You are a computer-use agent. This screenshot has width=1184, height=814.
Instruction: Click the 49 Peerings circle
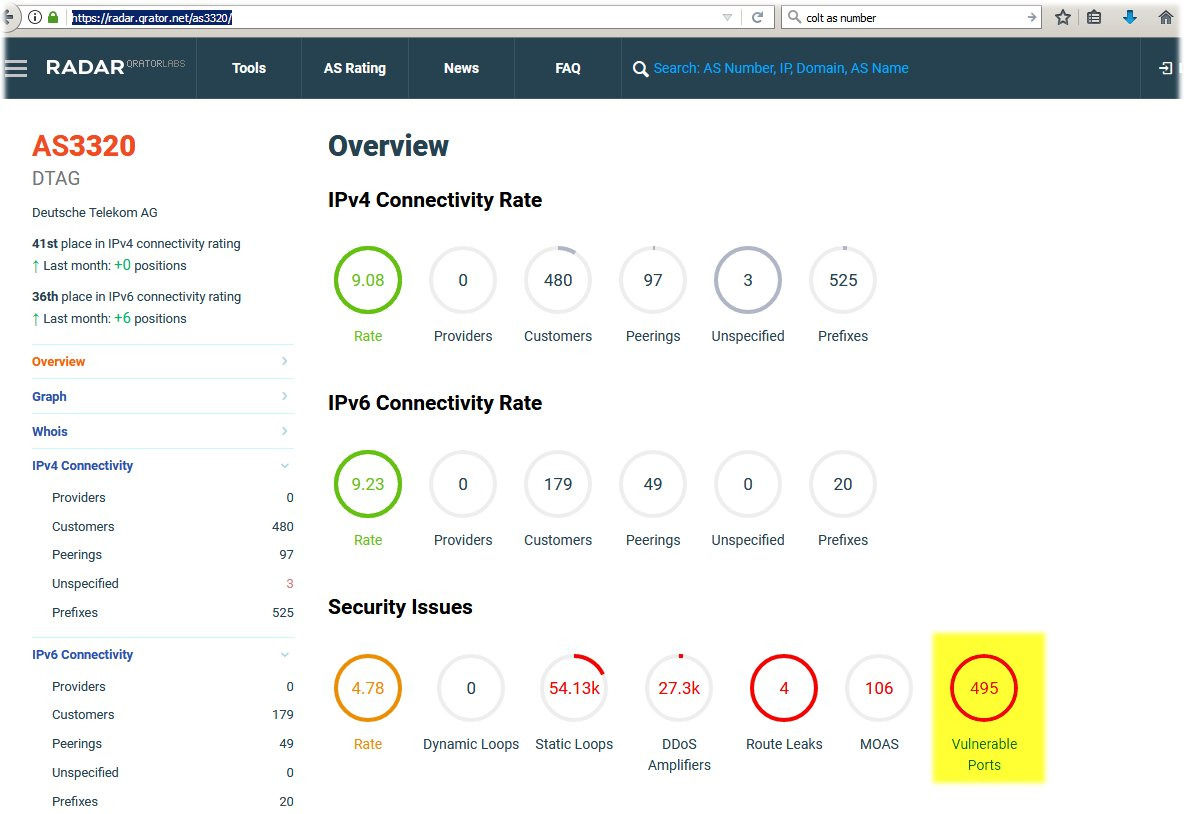[x=653, y=484]
